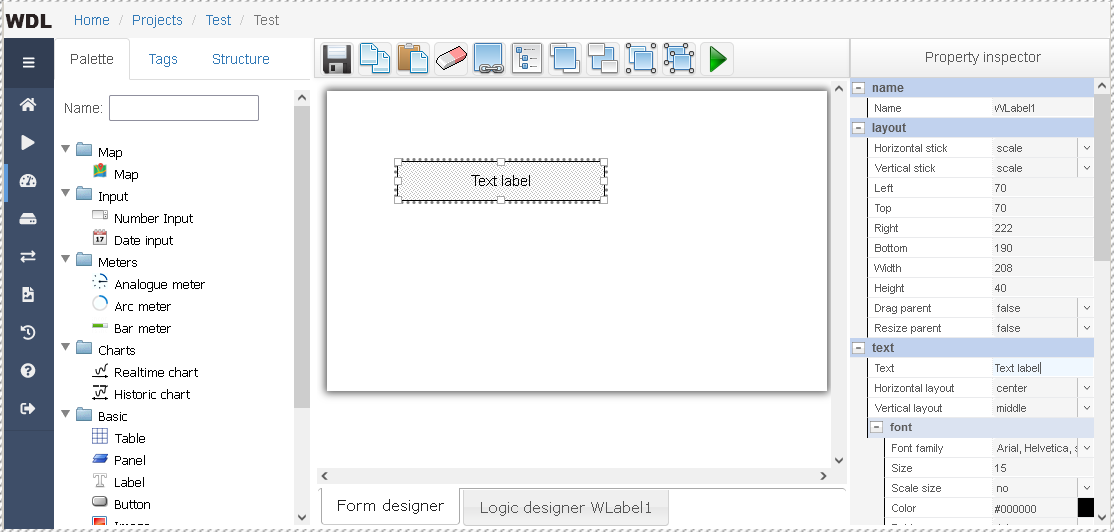Screen dimensions: 1114x532
Task: Switch to the Structure tab
Action: pyautogui.click(x=241, y=59)
